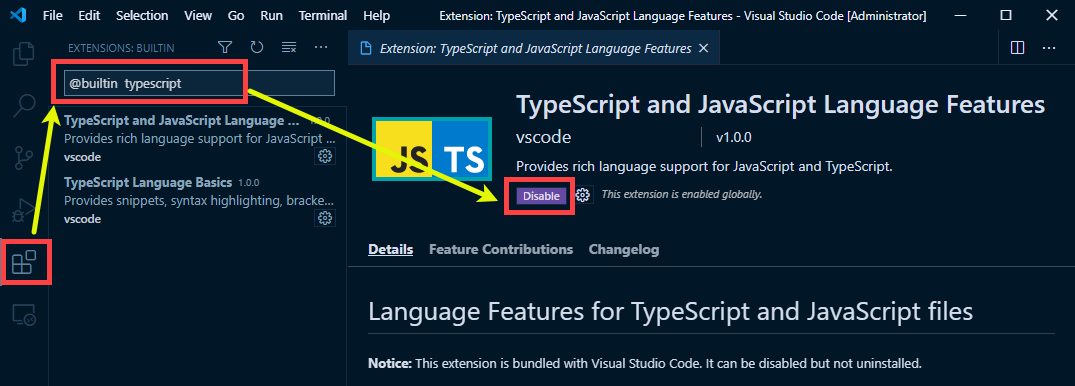
Task: Click the v1.0.0 version label
Action: tap(734, 138)
